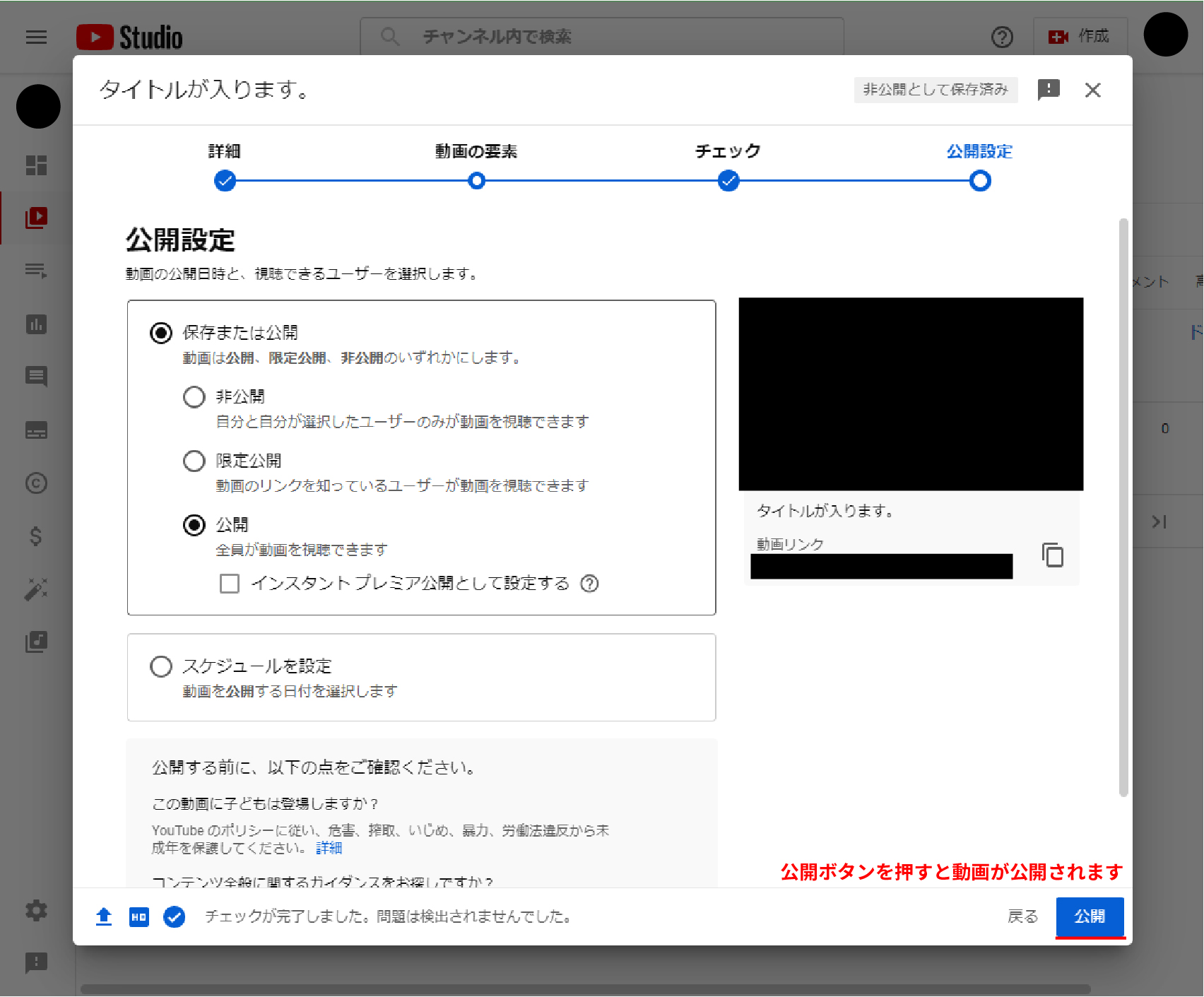Open Settings gear in left sidebar
This screenshot has width=1204, height=997.
[x=36, y=910]
